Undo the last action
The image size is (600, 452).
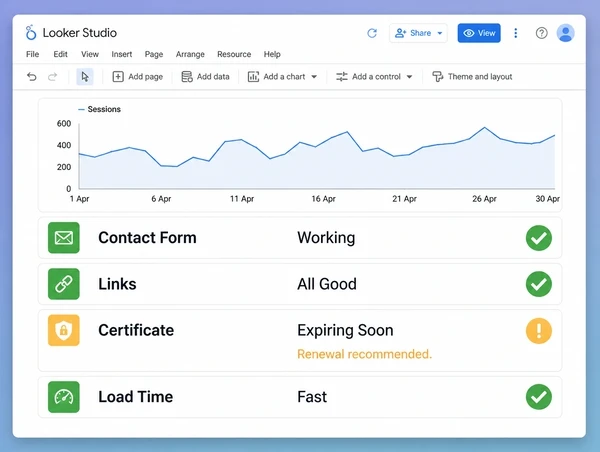32,77
